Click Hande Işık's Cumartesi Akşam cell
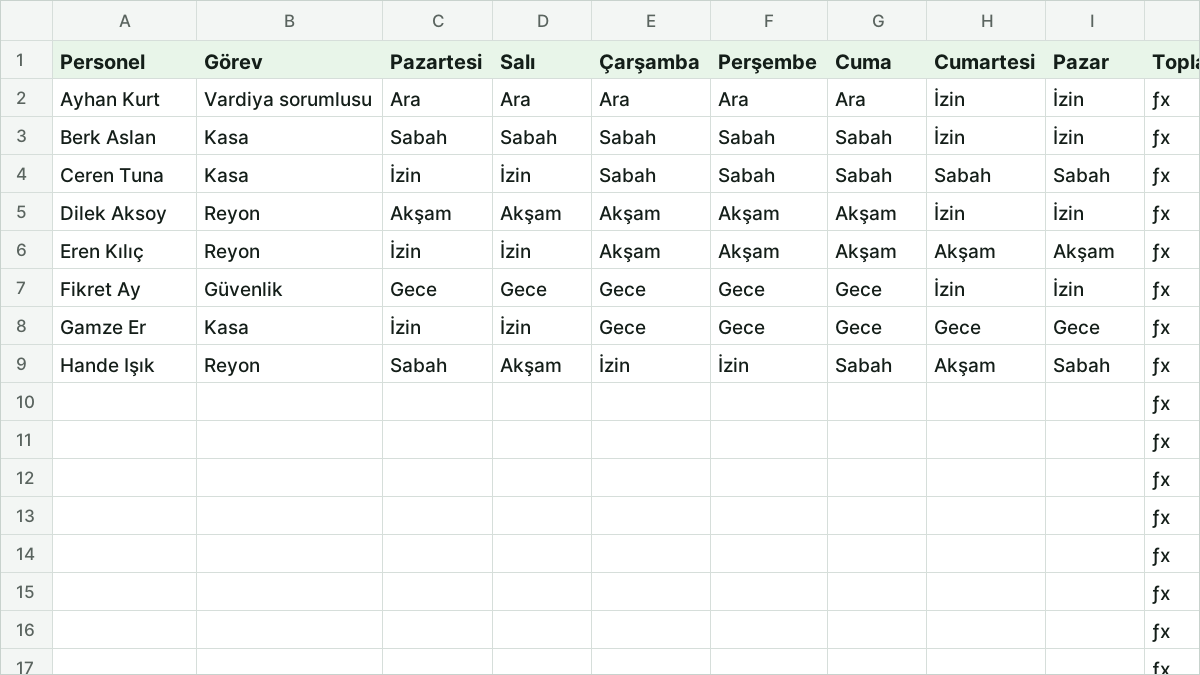Image resolution: width=1200 pixels, height=675 pixels. pyautogui.click(x=986, y=364)
